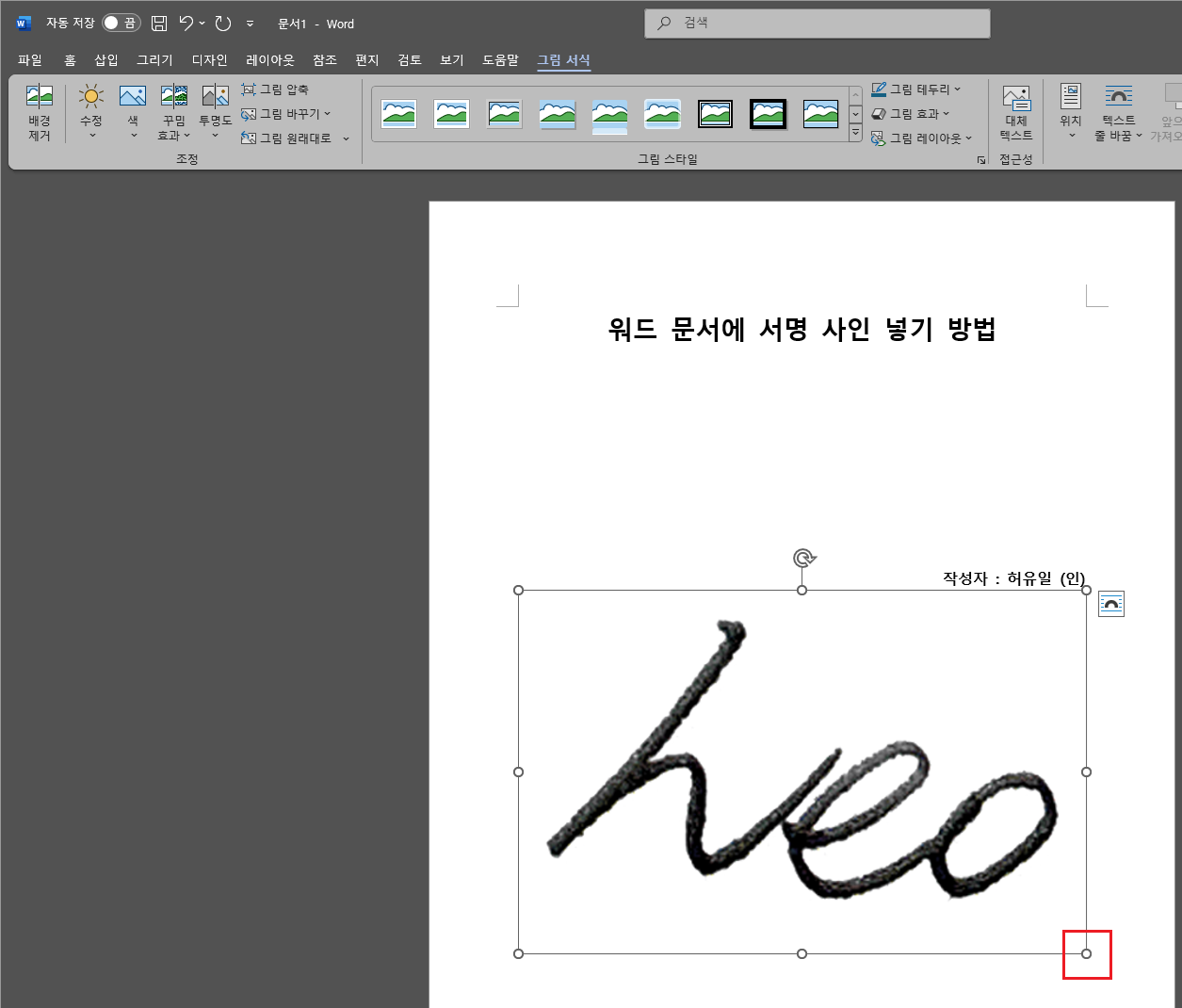Open the 수정 (Corrections) tool
The width and height of the screenshot is (1182, 1008).
click(90, 111)
